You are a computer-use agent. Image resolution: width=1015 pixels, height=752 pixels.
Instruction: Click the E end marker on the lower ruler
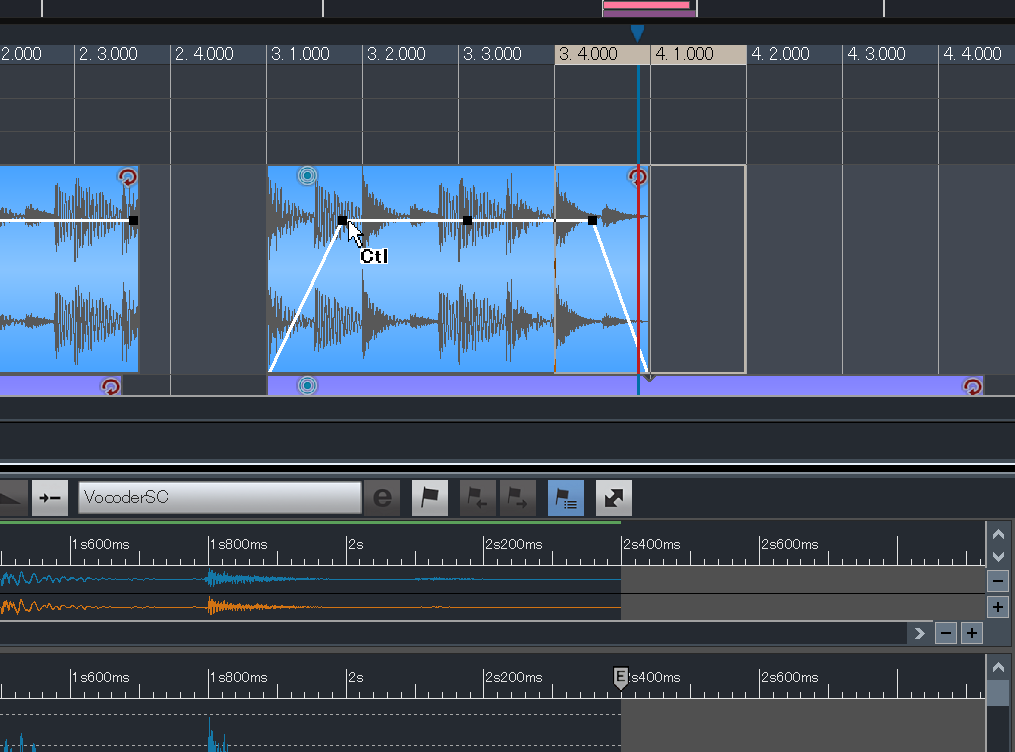[620, 678]
